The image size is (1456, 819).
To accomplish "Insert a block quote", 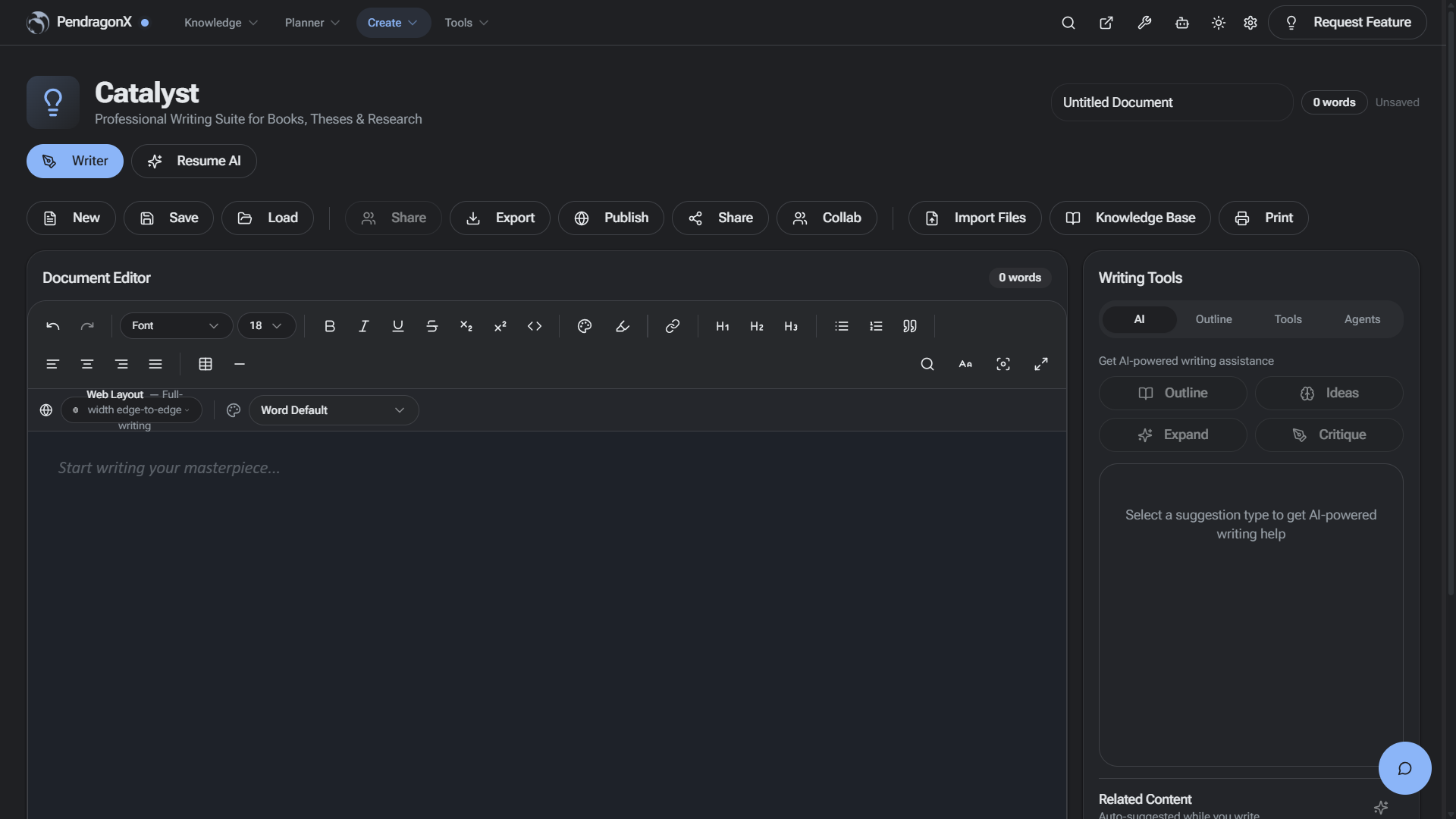I will pyautogui.click(x=910, y=326).
